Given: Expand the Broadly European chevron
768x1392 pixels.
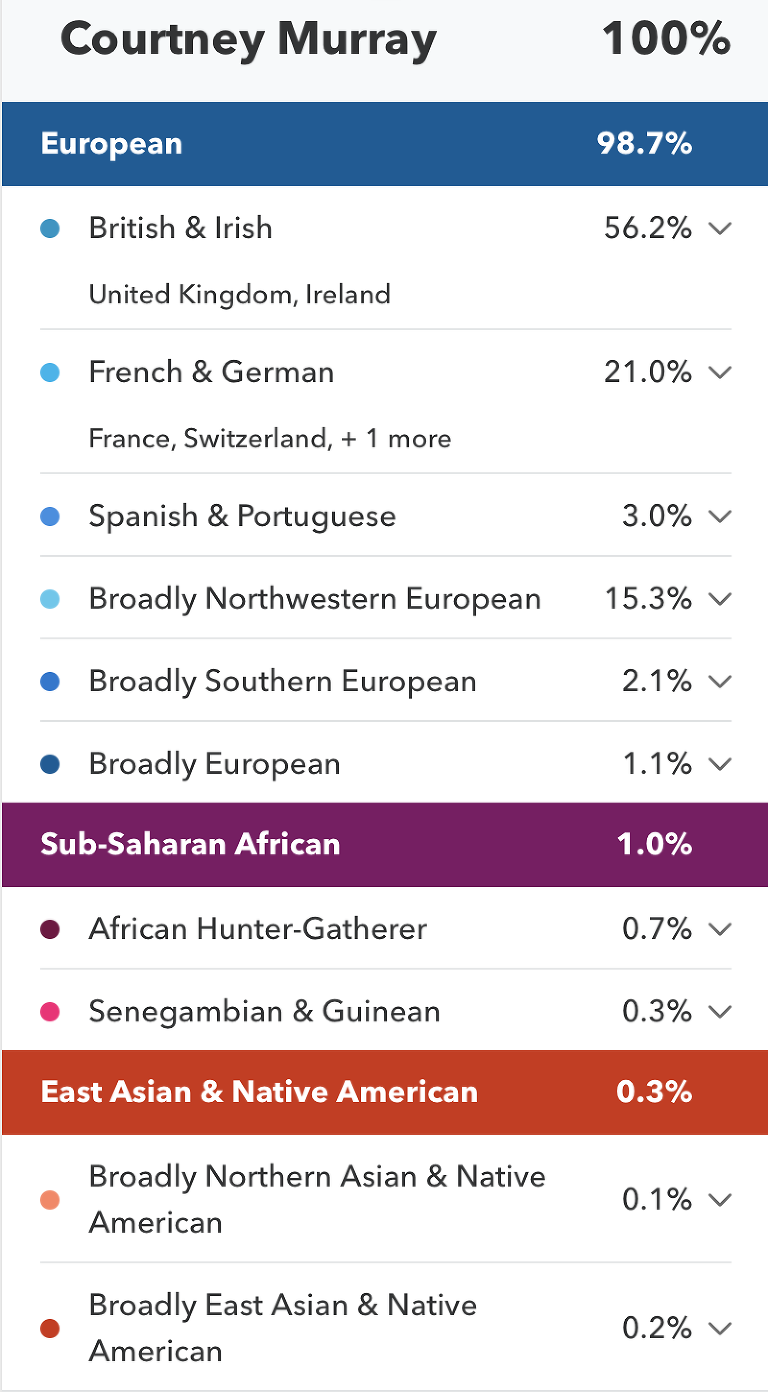Looking at the screenshot, I should (720, 764).
